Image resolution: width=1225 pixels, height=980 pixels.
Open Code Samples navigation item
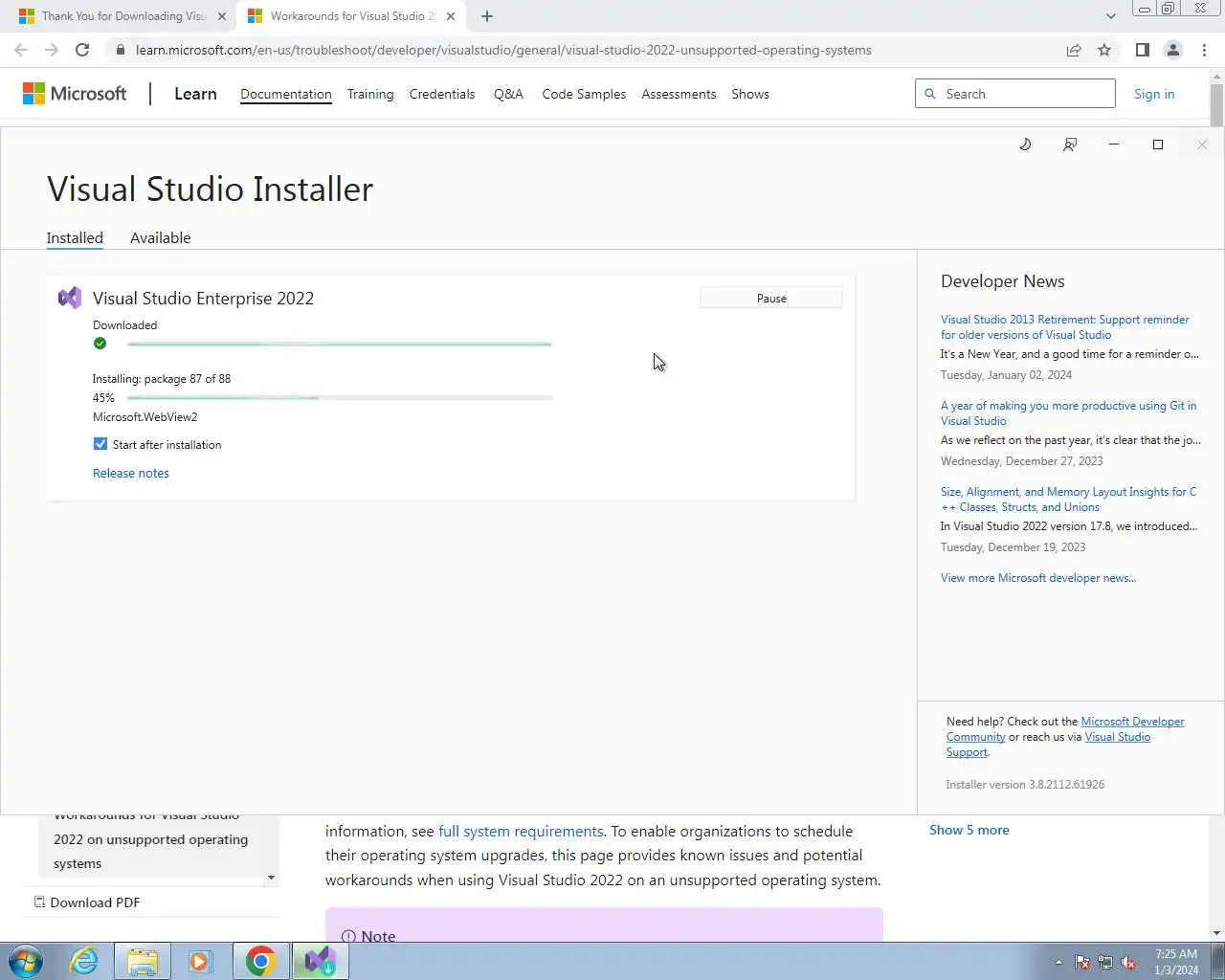pyautogui.click(x=584, y=94)
